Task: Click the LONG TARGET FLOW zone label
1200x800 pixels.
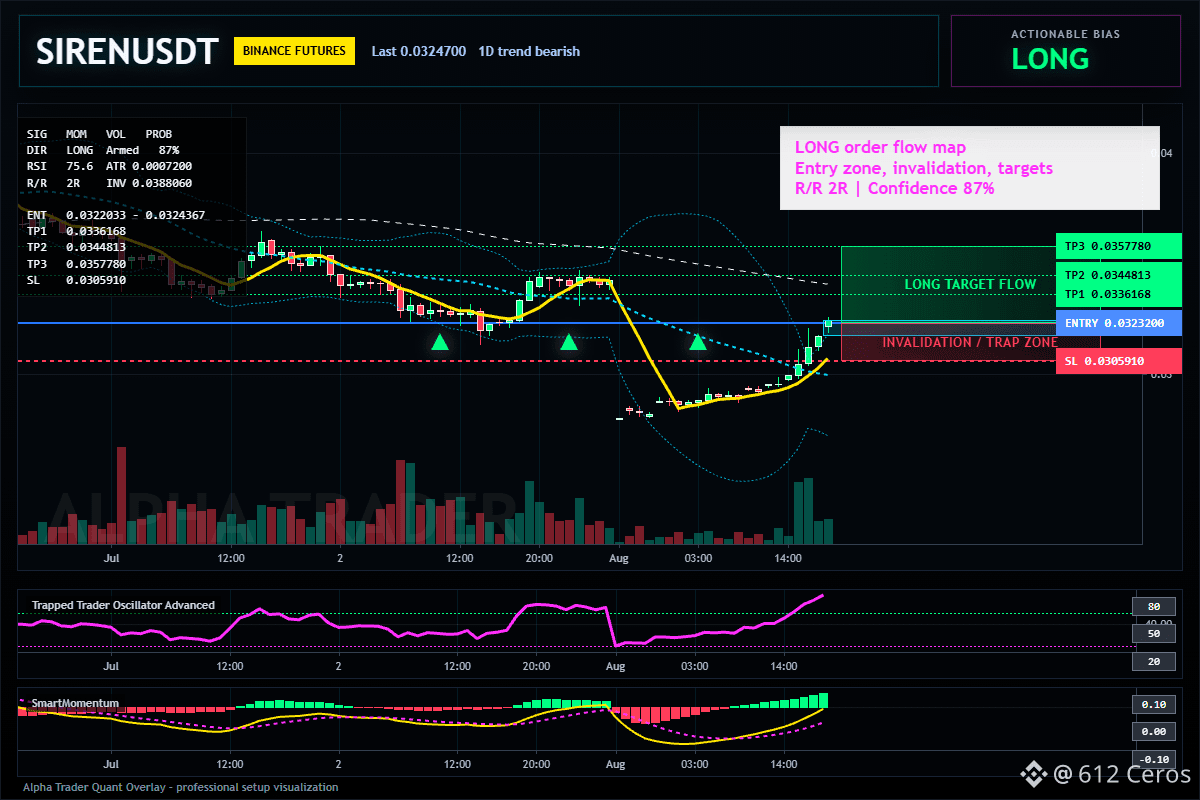Action: 970,284
